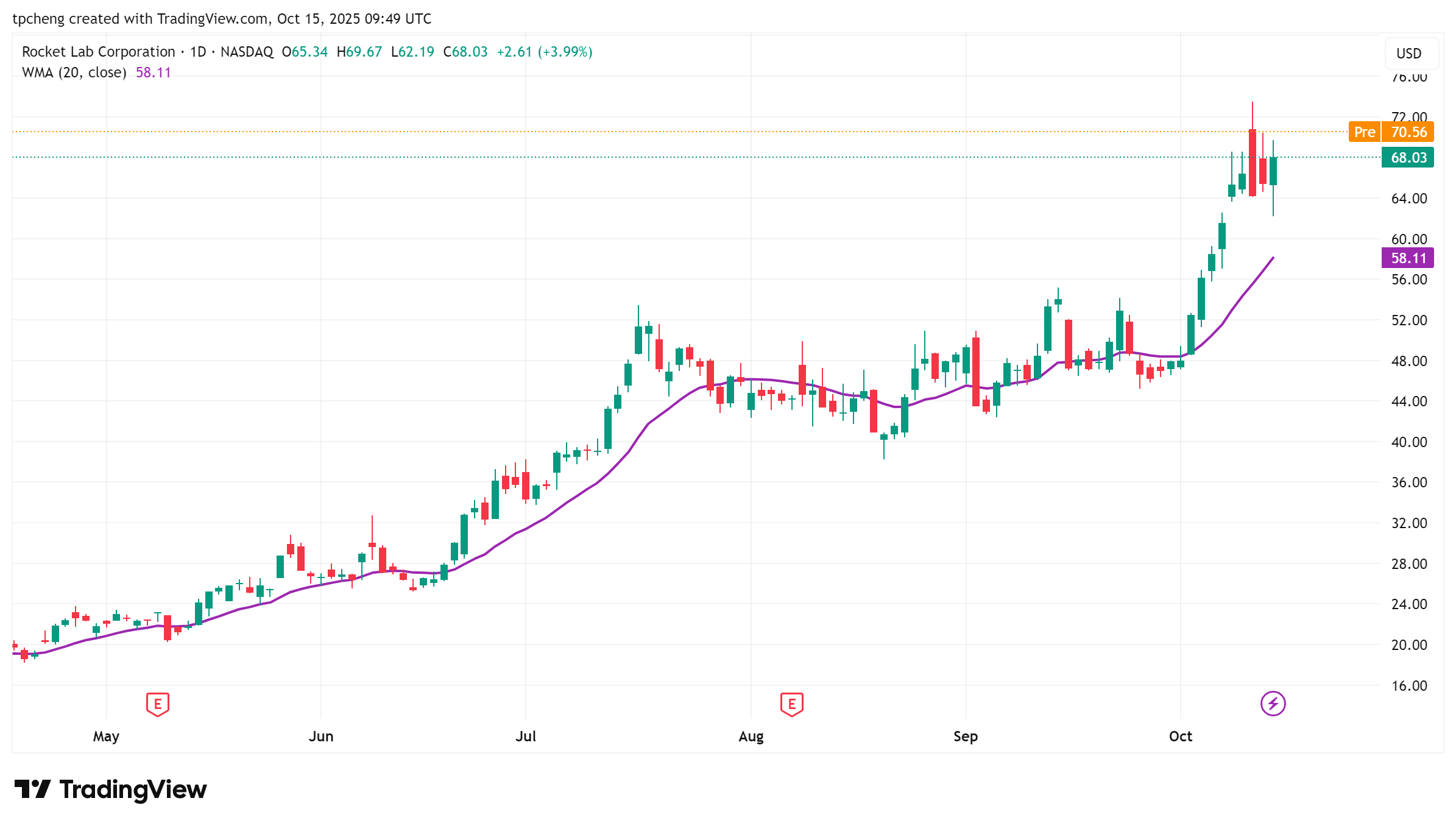Screen dimensions: 1456x826
Task: Click the Oct label on time axis
Action: (x=1180, y=736)
